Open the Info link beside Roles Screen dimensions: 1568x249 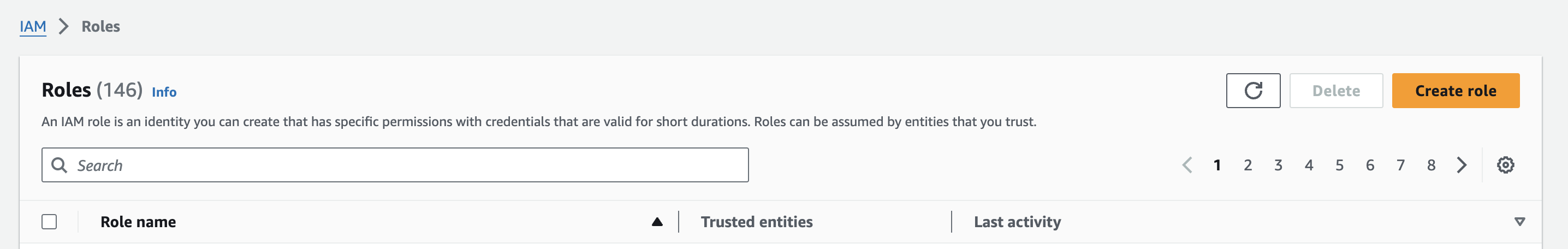tap(164, 92)
